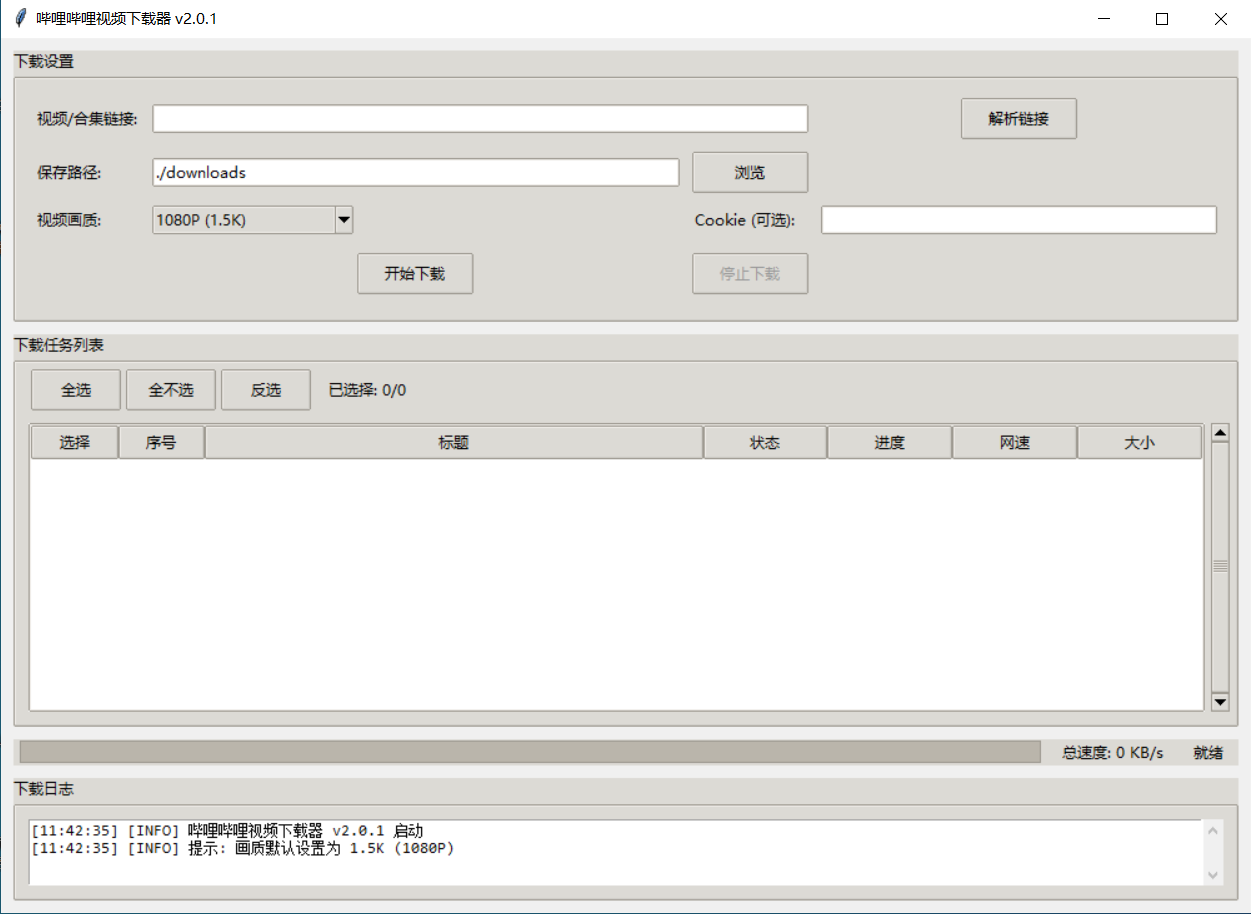Select all tasks with 全选
The height and width of the screenshot is (914, 1251).
[76, 390]
